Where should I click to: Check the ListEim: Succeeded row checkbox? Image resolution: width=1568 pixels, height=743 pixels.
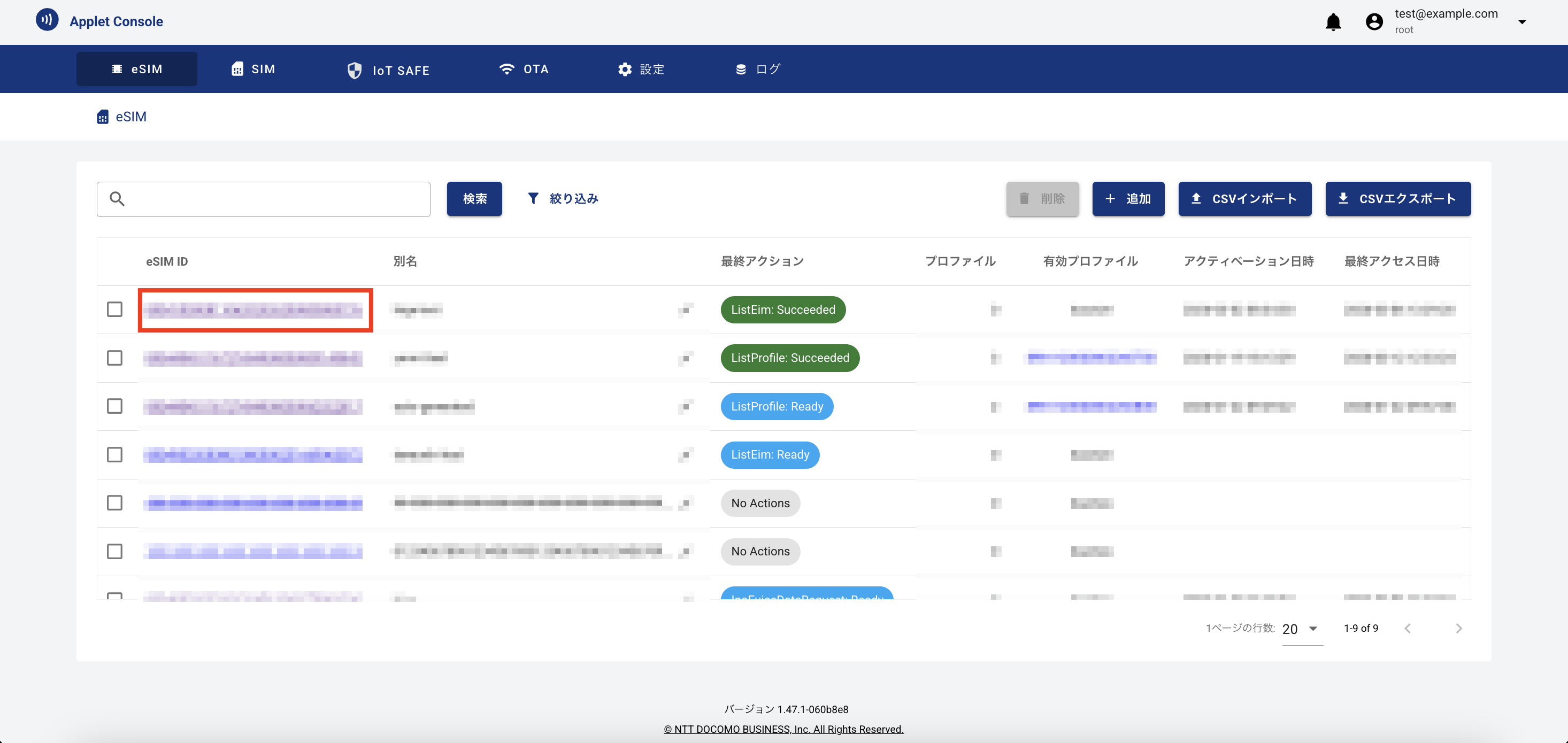[114, 309]
